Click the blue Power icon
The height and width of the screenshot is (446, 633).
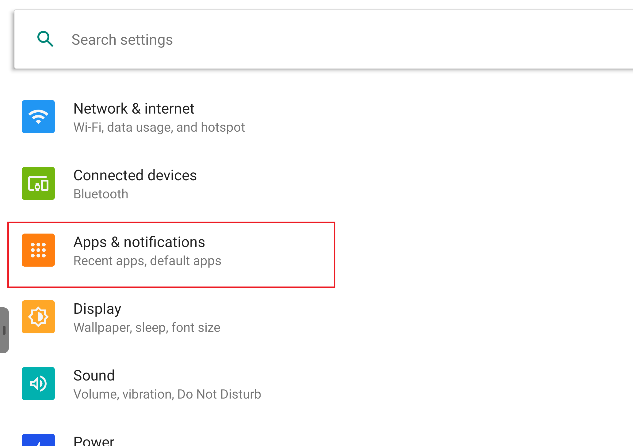(38, 440)
